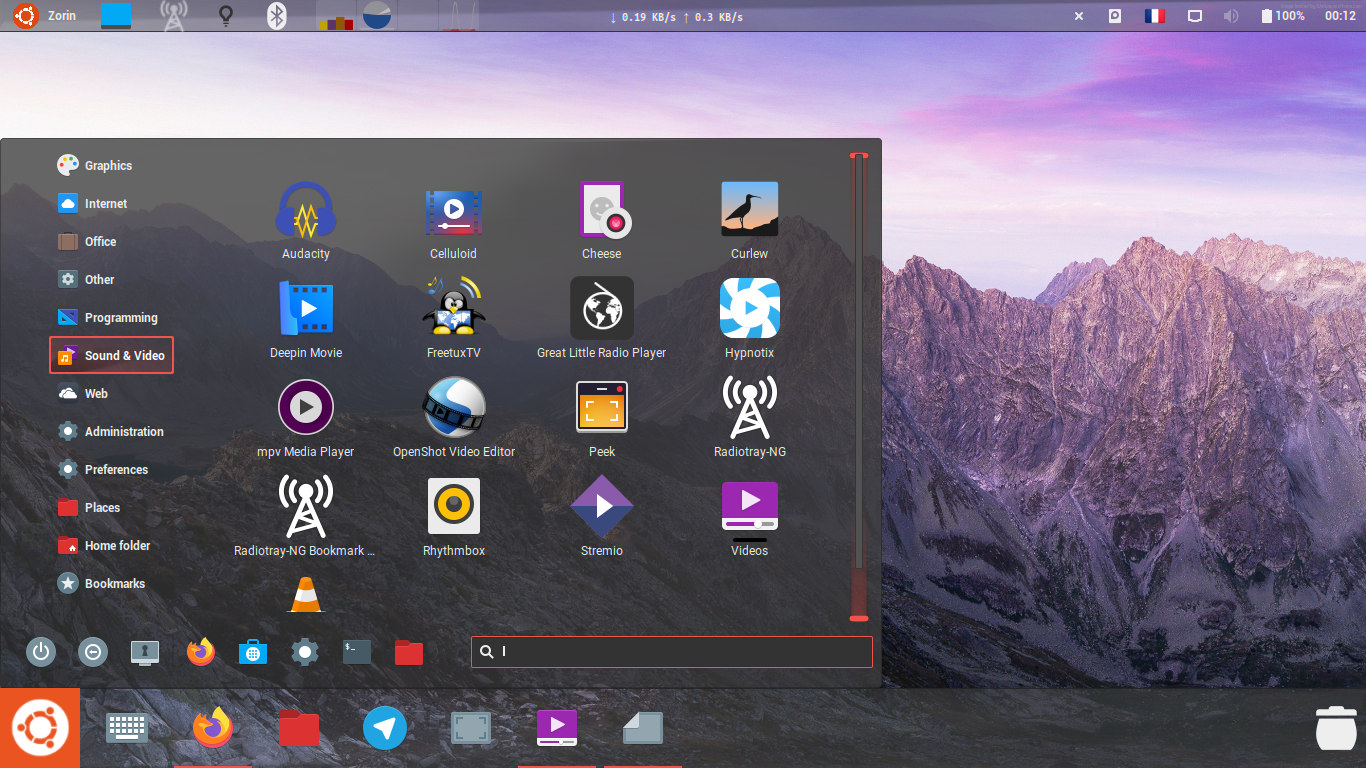The width and height of the screenshot is (1366, 768).
Task: Open the Celluloid video player
Action: pyautogui.click(x=453, y=221)
